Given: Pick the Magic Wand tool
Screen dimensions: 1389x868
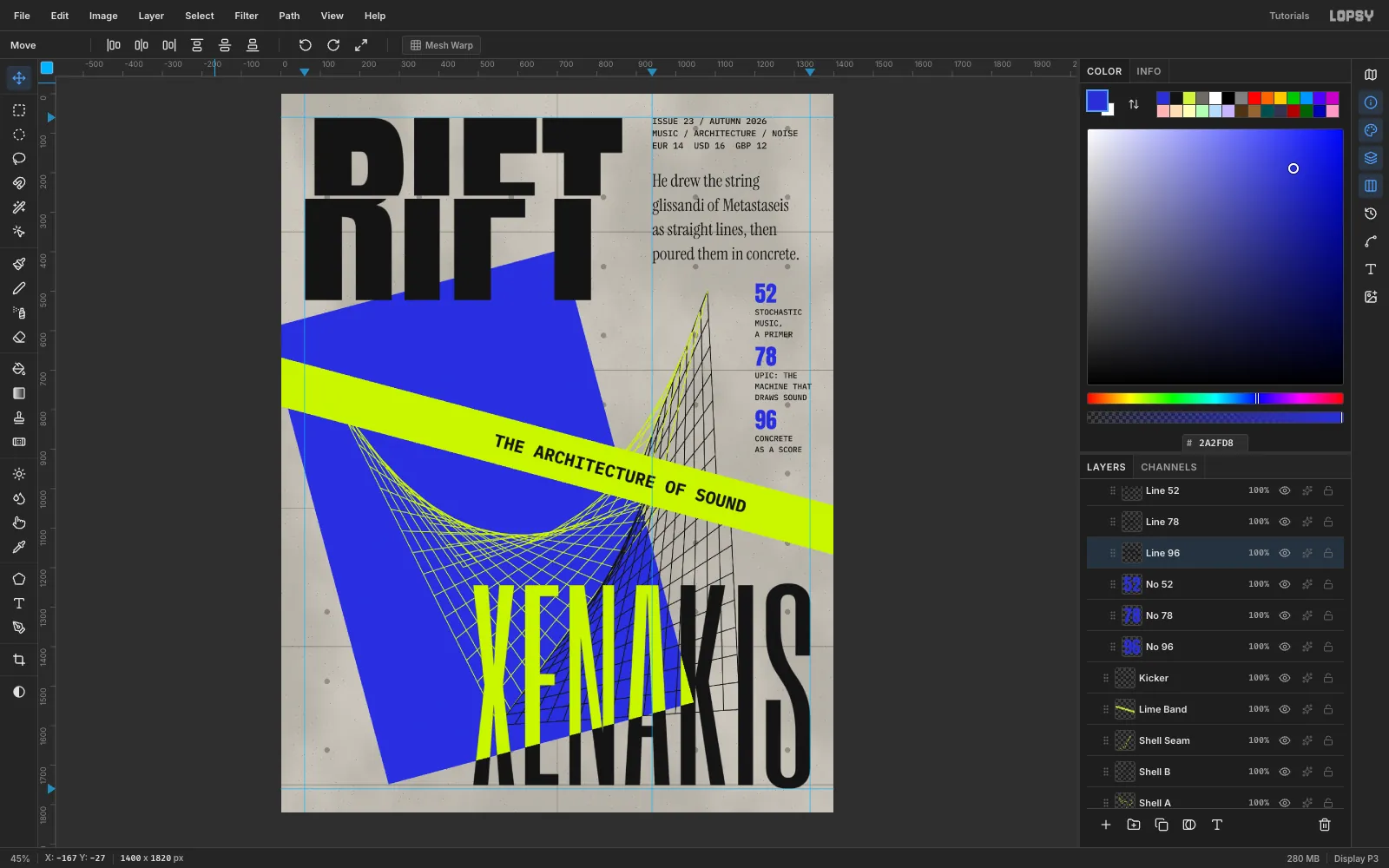Looking at the screenshot, I should (x=19, y=207).
